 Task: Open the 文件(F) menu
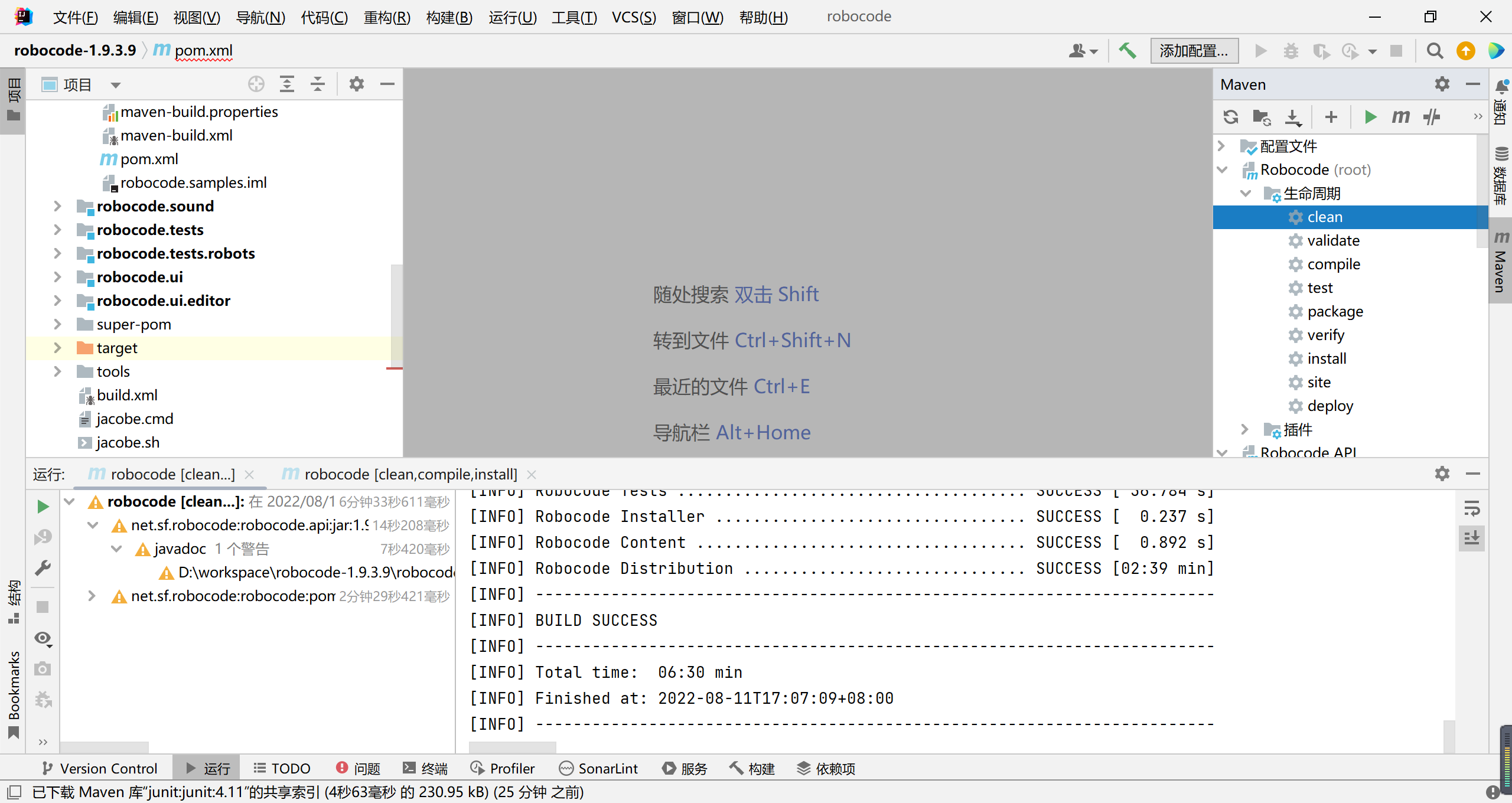click(x=76, y=17)
